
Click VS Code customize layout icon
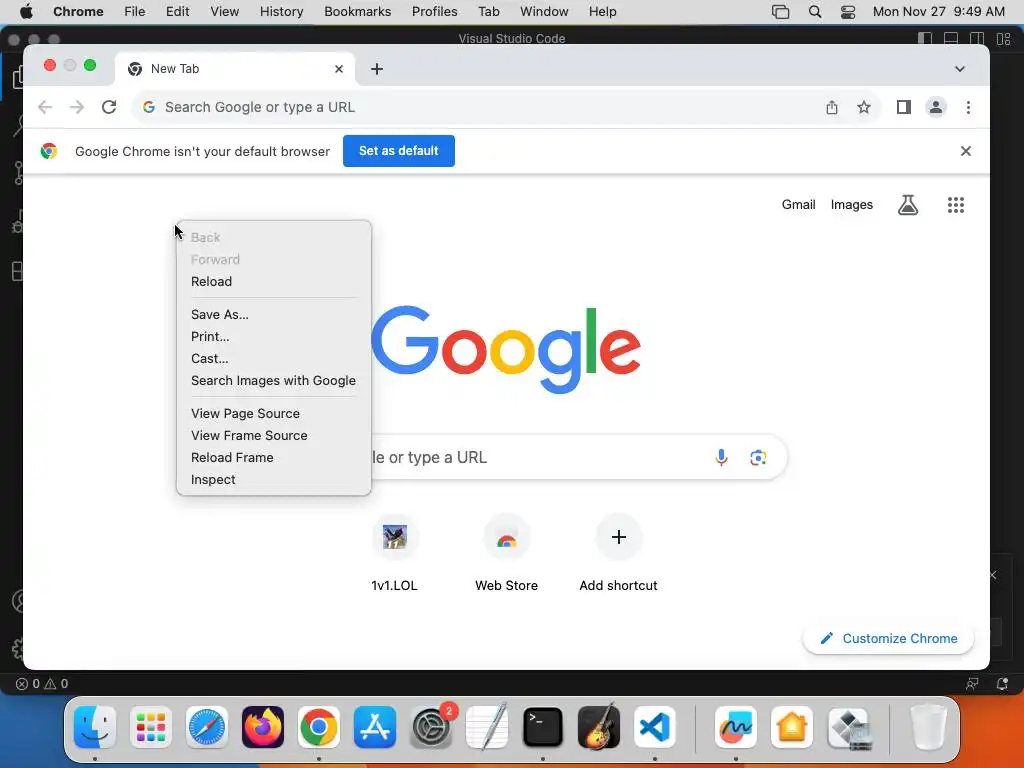point(1004,39)
